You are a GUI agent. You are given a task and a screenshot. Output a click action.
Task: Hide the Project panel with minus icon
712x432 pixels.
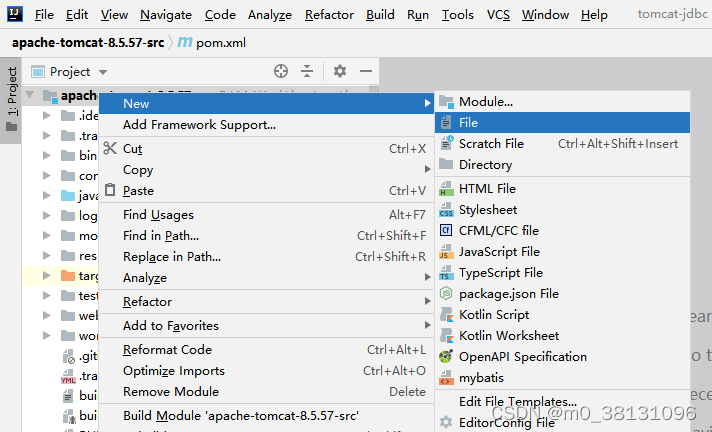point(366,71)
